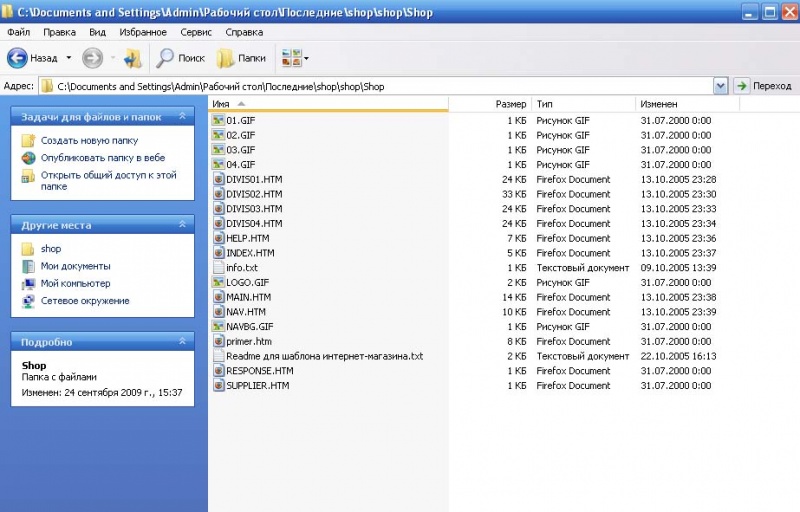Click 'Создать новую папку' link
Viewport: 800px width, 512px height.
point(89,141)
